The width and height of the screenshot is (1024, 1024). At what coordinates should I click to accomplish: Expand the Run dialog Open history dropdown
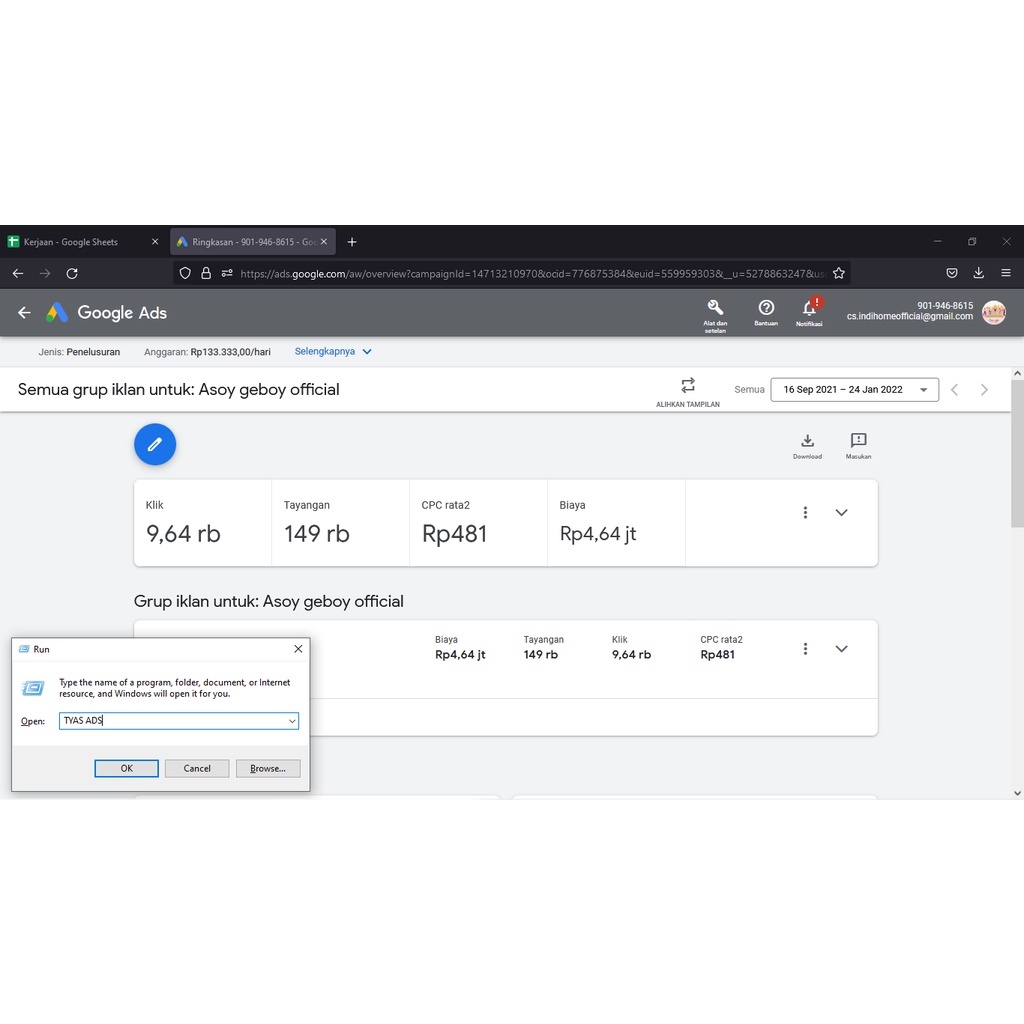pos(292,721)
